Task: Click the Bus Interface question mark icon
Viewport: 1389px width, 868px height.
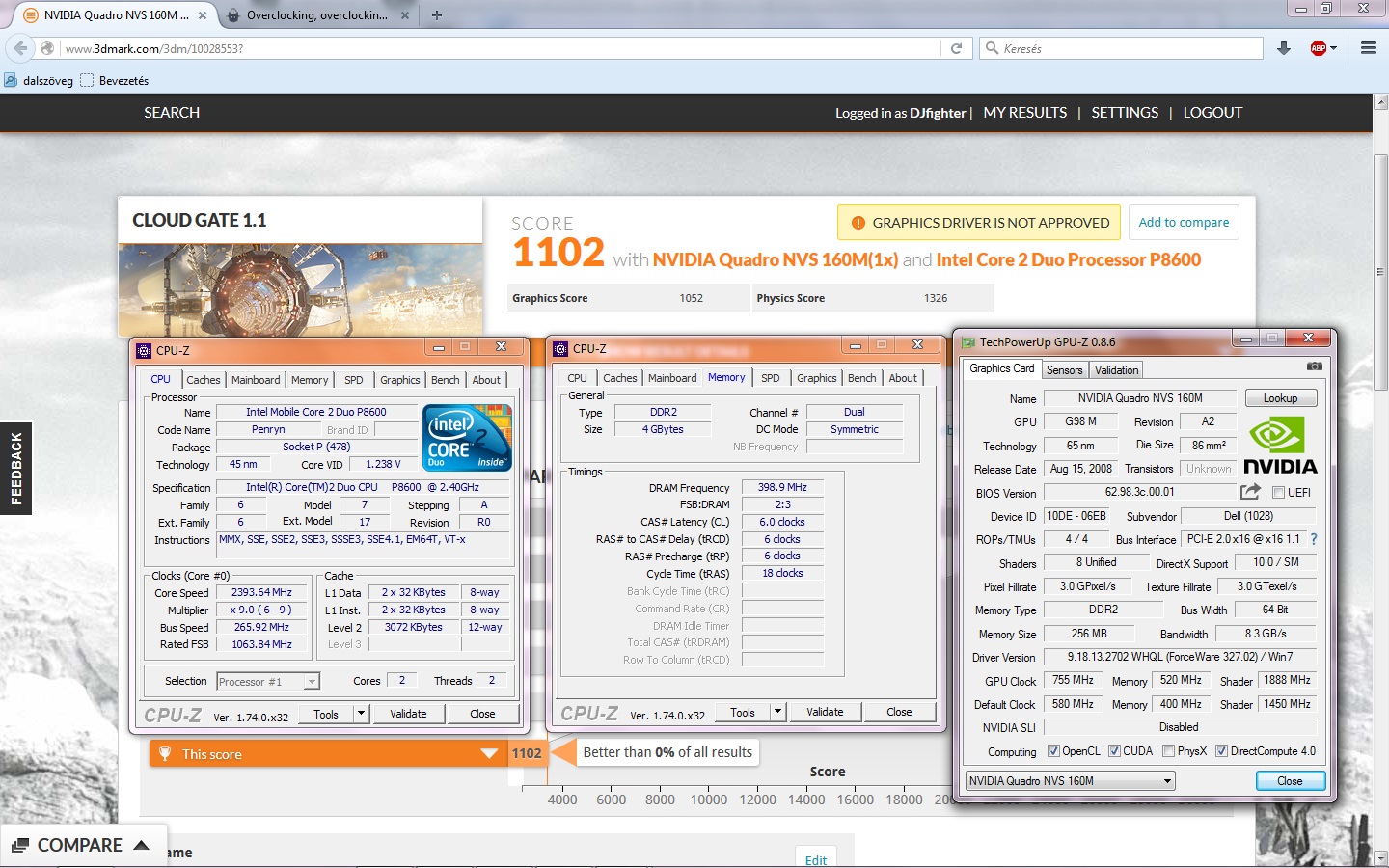Action: (1313, 539)
